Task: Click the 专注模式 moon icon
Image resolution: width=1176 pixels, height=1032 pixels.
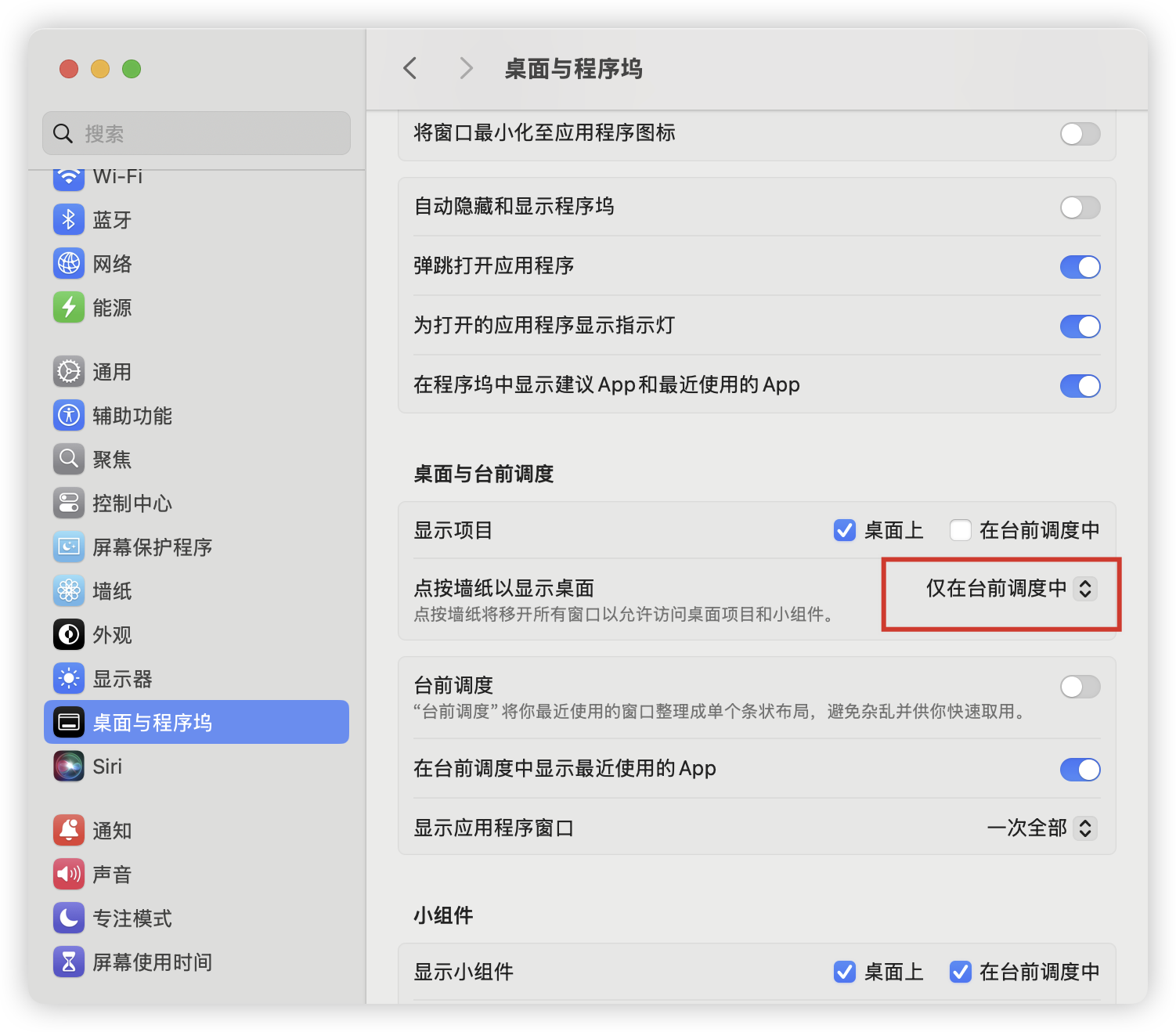Action: click(69, 918)
